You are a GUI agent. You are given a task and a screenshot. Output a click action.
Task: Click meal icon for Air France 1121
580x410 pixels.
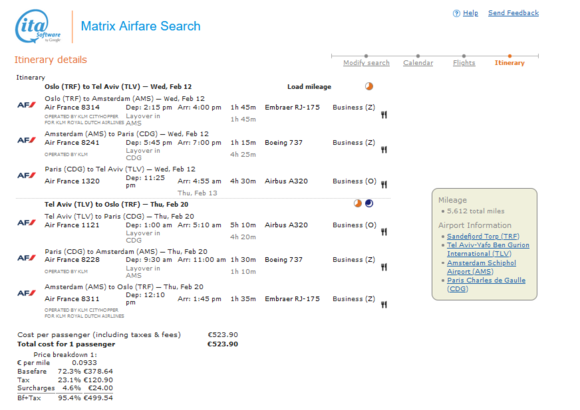[x=384, y=232]
